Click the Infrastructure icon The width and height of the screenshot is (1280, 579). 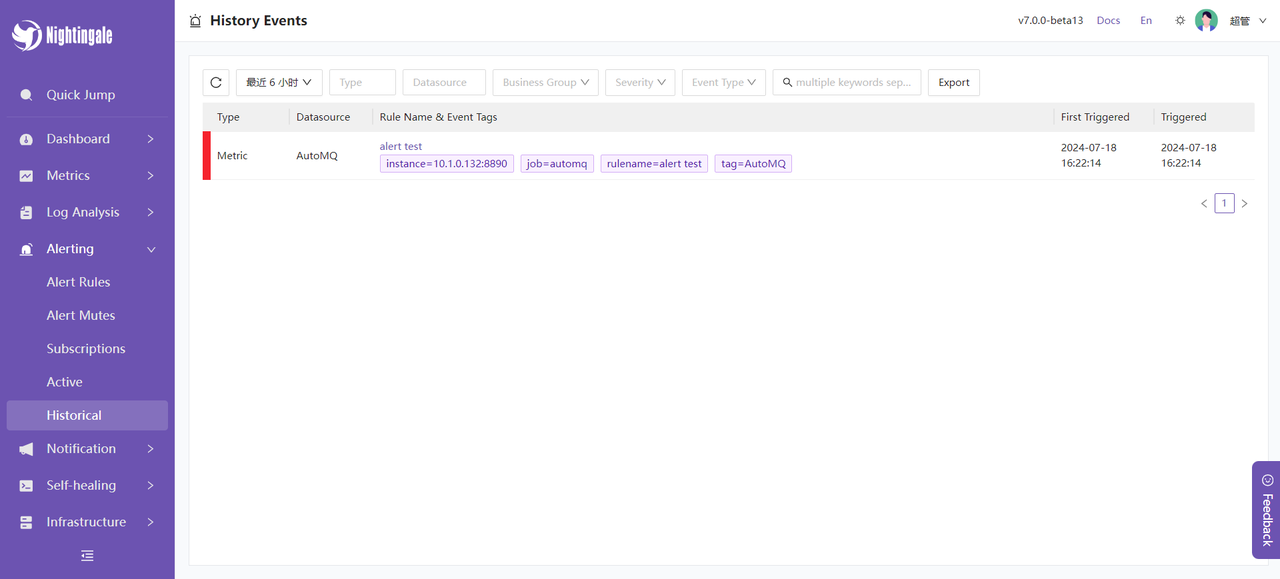click(x=26, y=522)
